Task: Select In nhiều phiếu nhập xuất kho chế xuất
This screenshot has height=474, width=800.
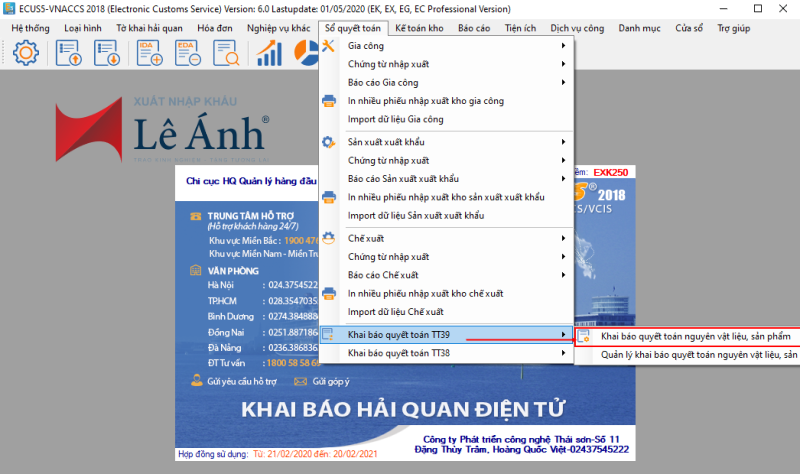Action: [425, 294]
